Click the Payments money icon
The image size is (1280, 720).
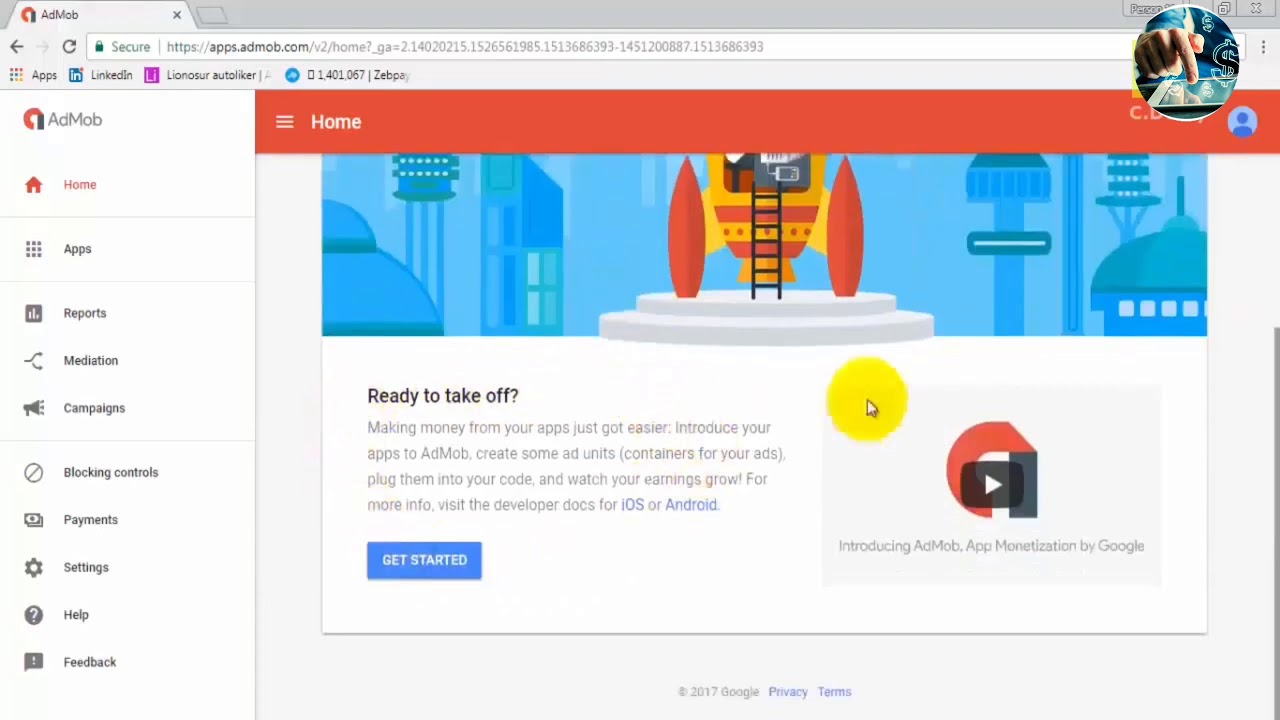coord(34,520)
